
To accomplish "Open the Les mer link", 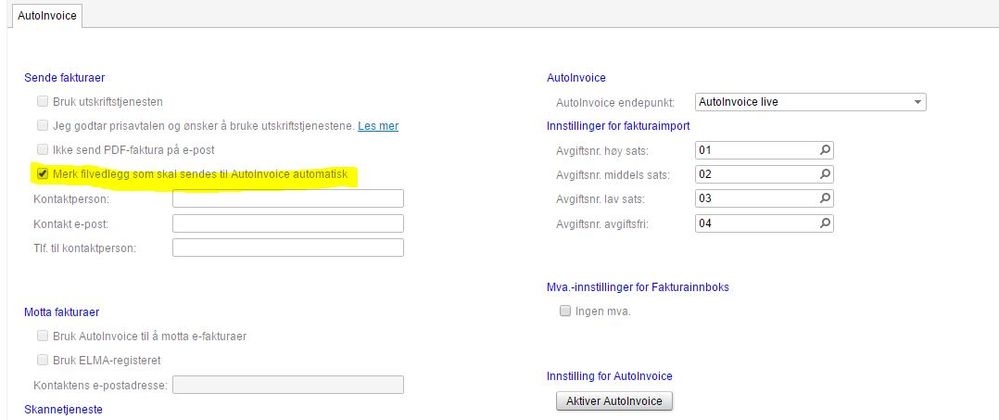I will pos(378,126).
